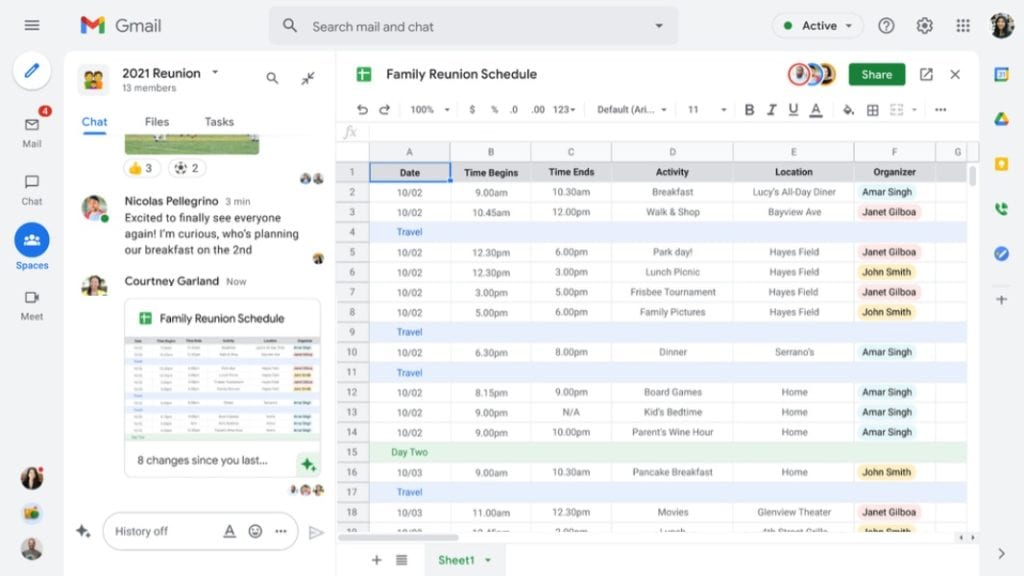Format as currency with dollar icon
1024x576 pixels.
click(472, 110)
